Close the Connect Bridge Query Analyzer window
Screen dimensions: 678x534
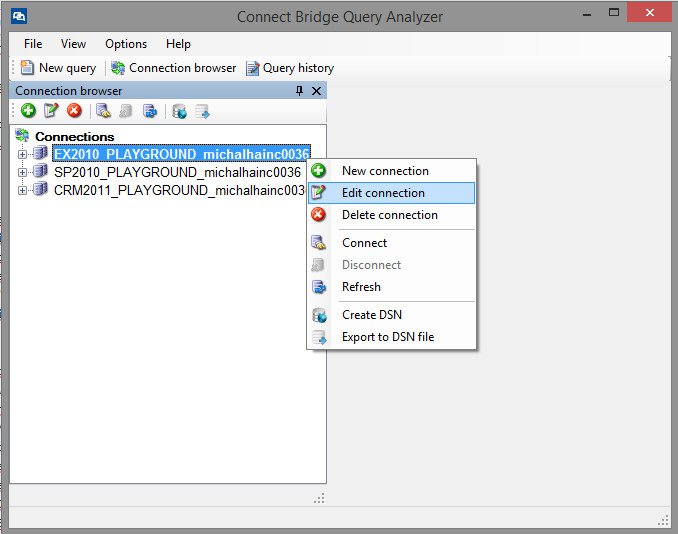pyautogui.click(x=649, y=13)
